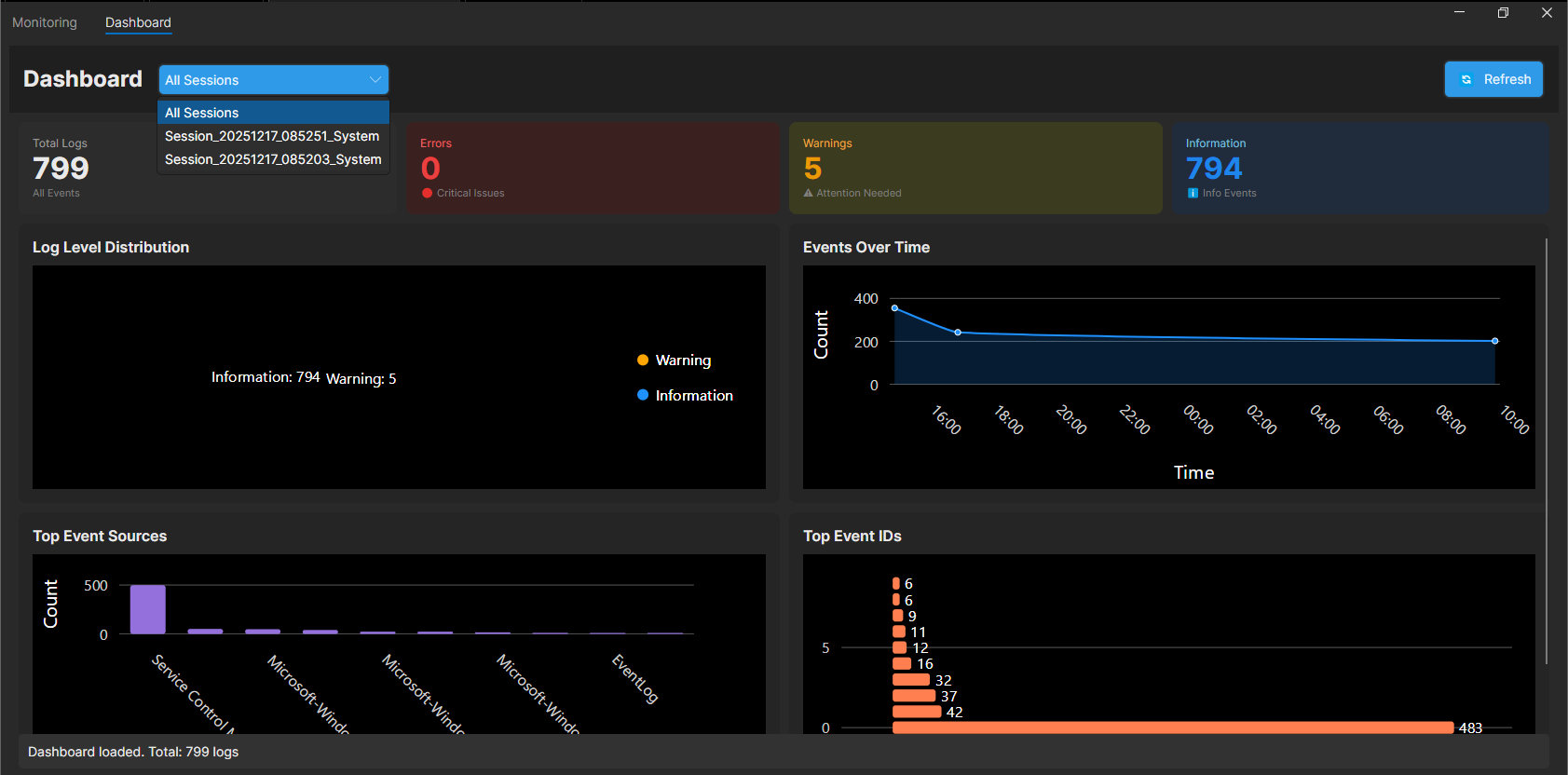
Task: Click the first data point on the Events Over Time line
Action: pyautogui.click(x=894, y=308)
